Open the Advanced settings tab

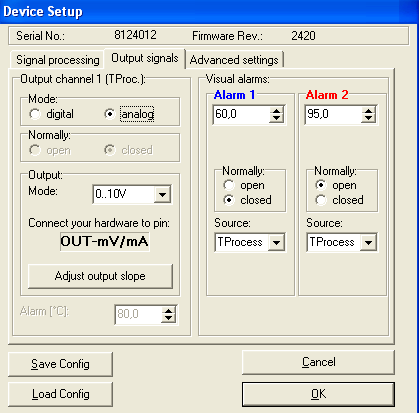click(234, 60)
